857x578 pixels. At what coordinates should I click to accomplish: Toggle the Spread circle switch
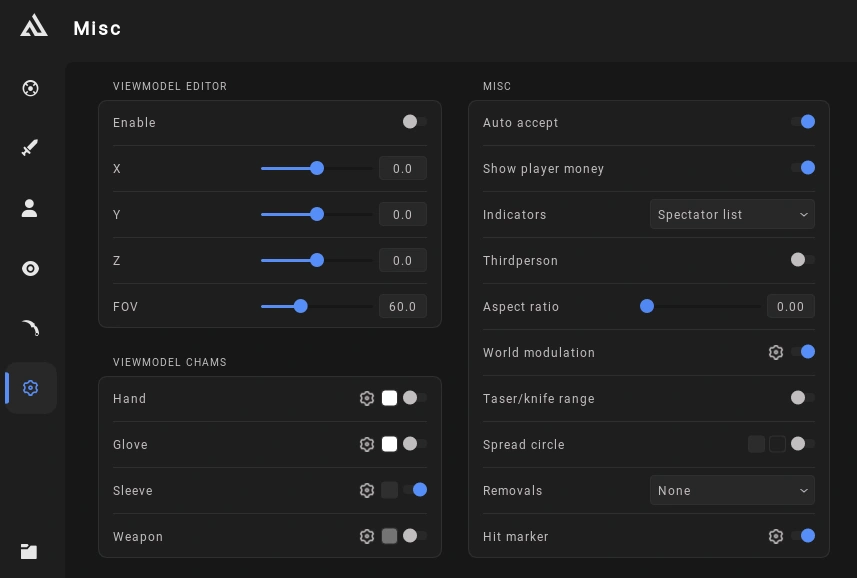(x=803, y=444)
